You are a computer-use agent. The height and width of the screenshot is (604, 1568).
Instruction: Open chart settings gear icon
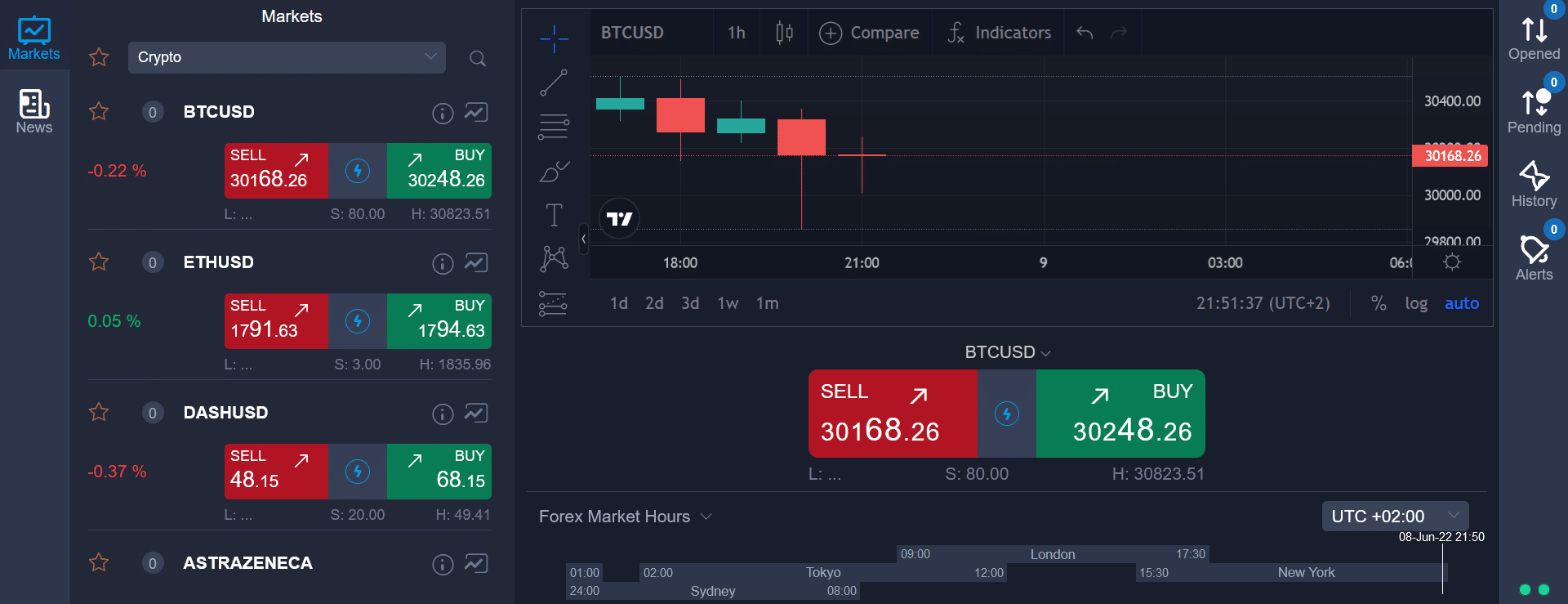1452,262
